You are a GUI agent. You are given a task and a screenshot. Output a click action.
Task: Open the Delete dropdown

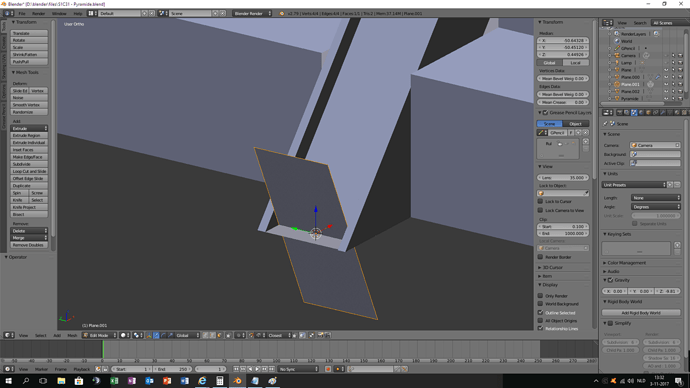click(x=29, y=231)
